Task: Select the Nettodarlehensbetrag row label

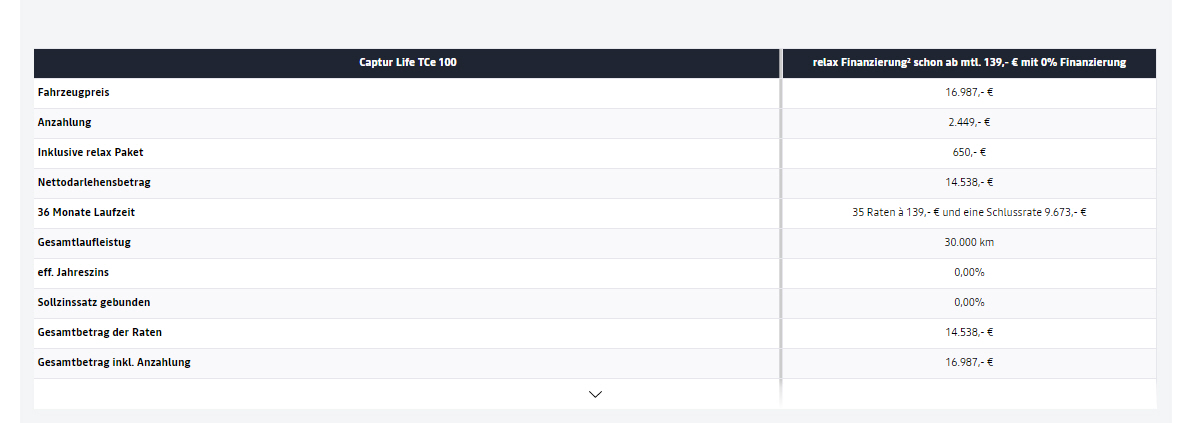Action: [94, 183]
